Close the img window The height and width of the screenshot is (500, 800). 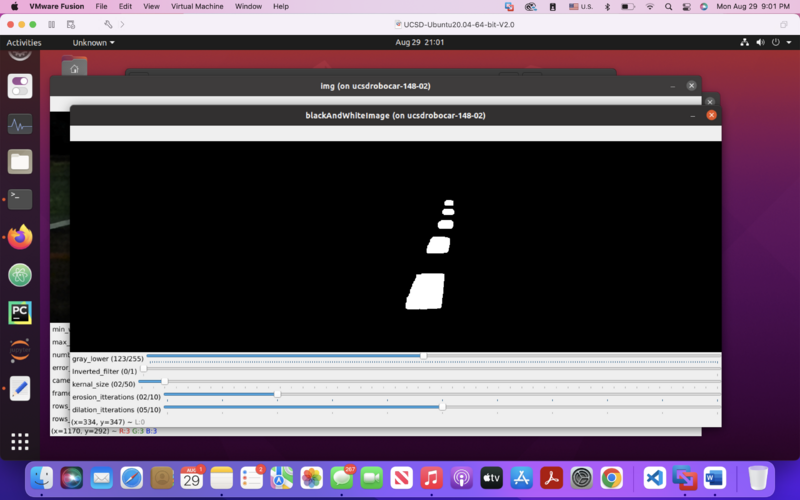click(x=691, y=86)
